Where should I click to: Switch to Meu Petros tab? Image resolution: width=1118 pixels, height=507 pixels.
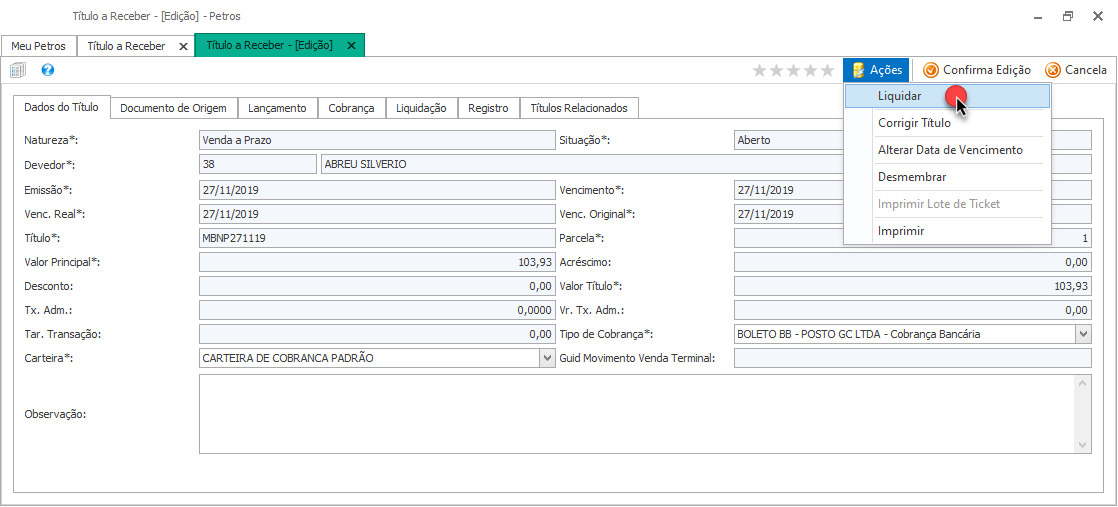(39, 46)
